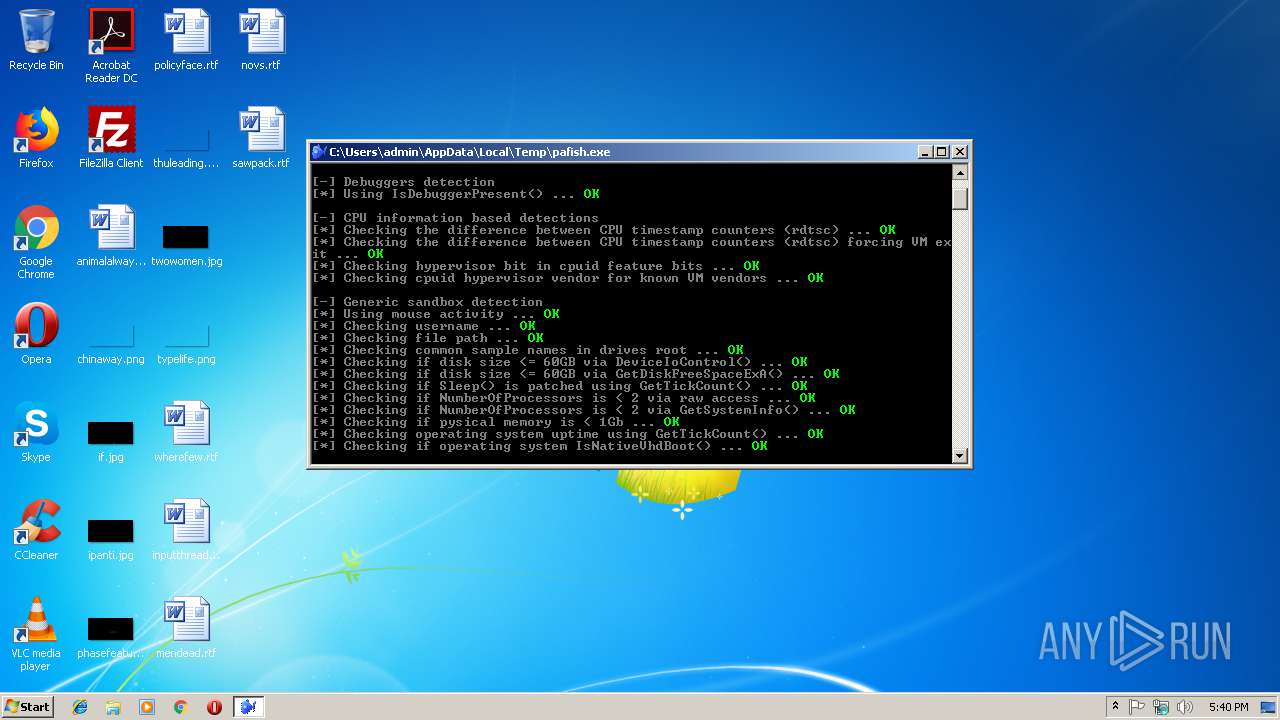Click the console scrollbar down arrow

960,456
